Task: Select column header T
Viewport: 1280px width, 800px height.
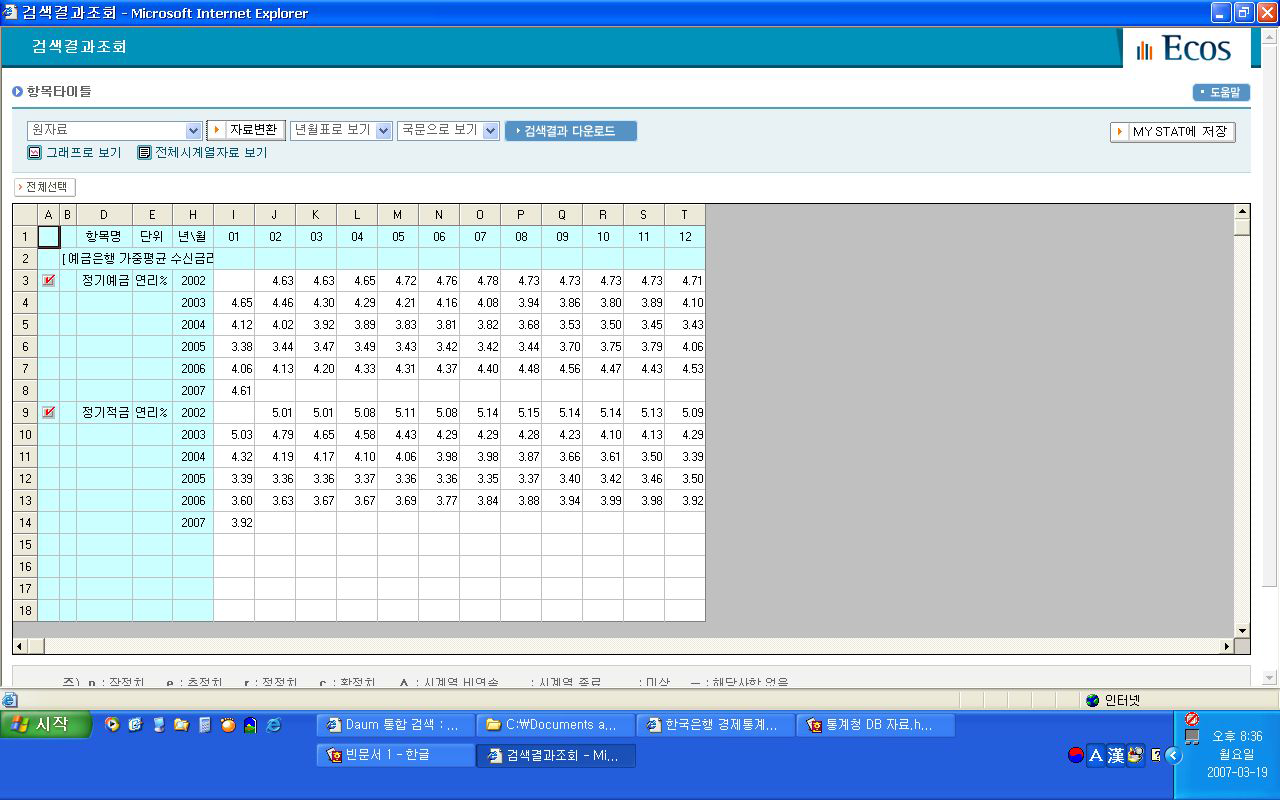Action: (x=685, y=215)
